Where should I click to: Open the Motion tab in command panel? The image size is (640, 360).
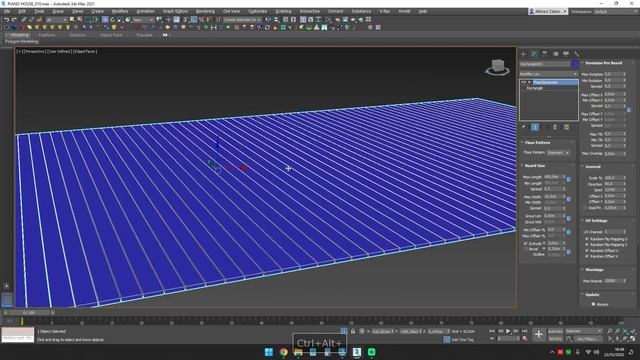556,53
